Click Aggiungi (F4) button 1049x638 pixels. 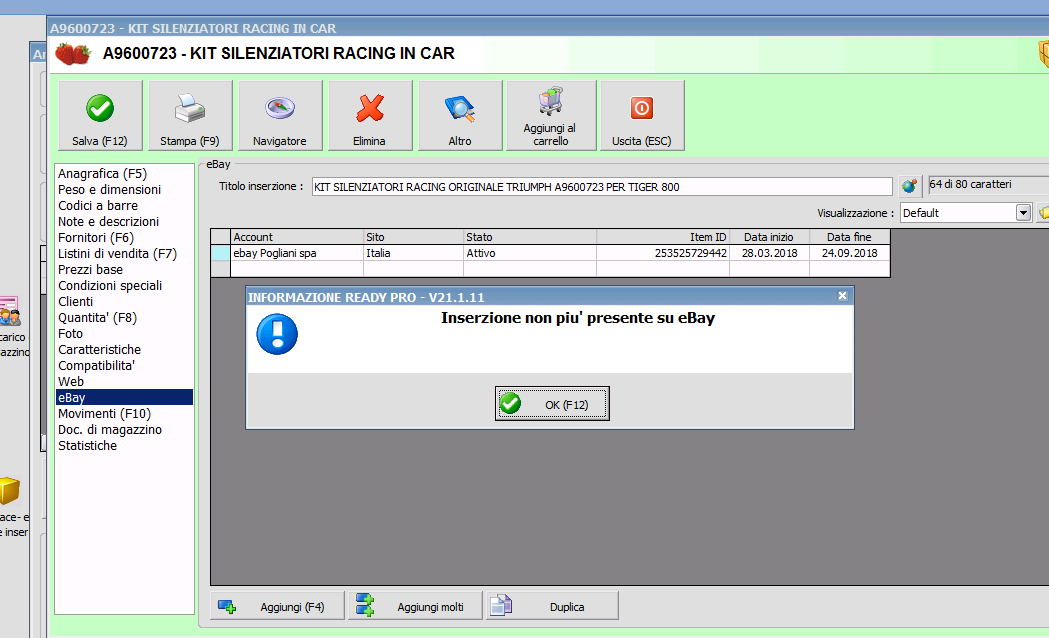click(x=277, y=606)
